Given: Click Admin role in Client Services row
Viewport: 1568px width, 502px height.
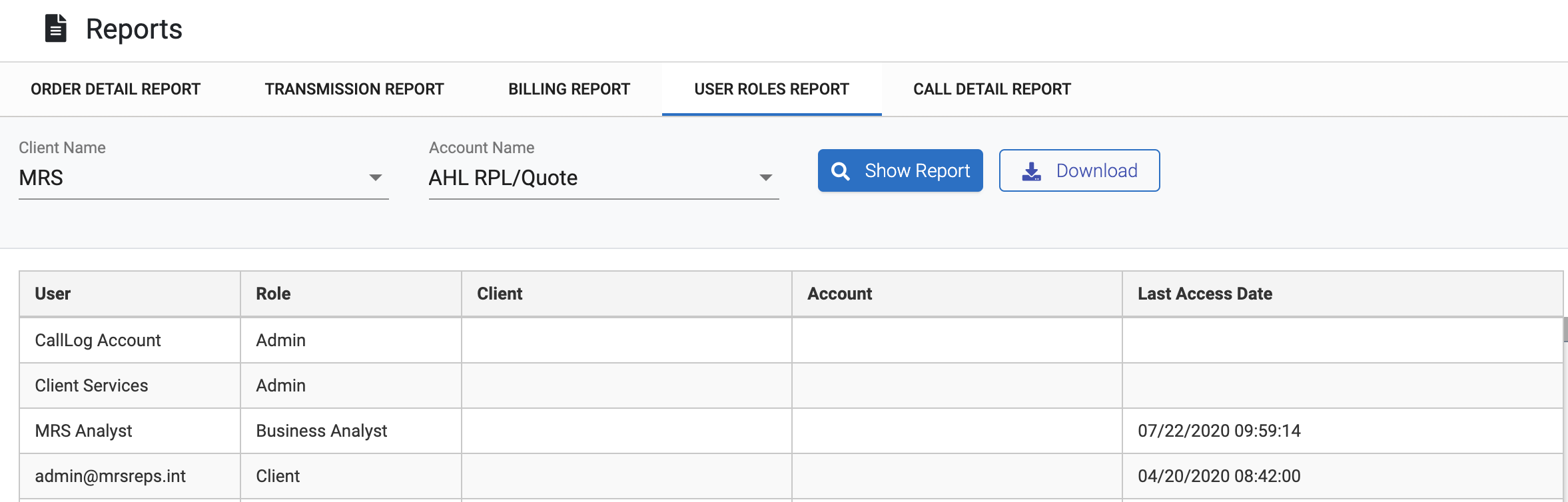Looking at the screenshot, I should (x=351, y=385).
